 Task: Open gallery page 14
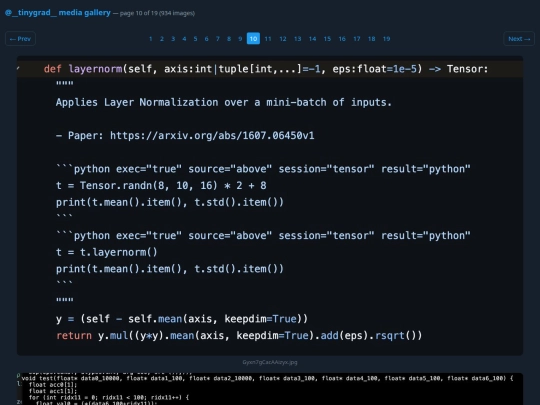point(312,39)
